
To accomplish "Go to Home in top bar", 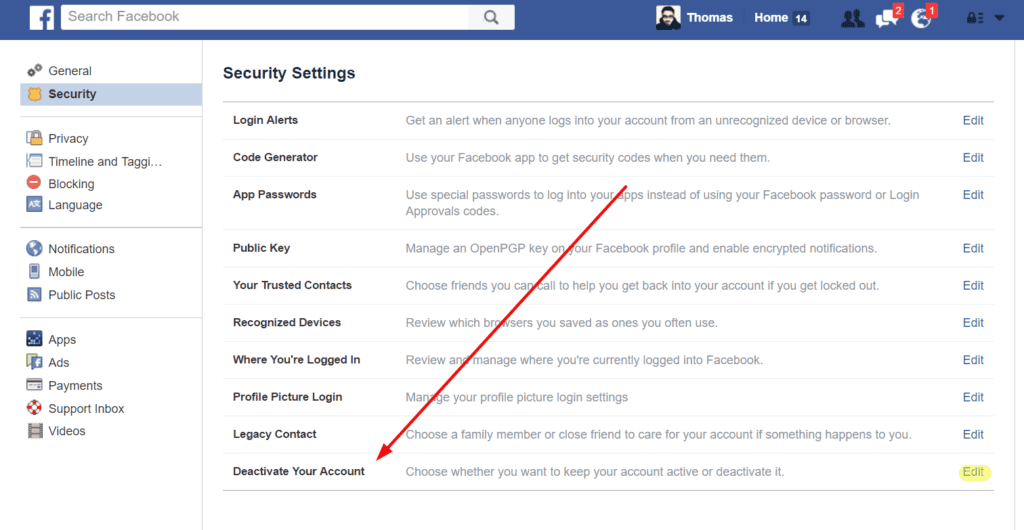I will [771, 18].
